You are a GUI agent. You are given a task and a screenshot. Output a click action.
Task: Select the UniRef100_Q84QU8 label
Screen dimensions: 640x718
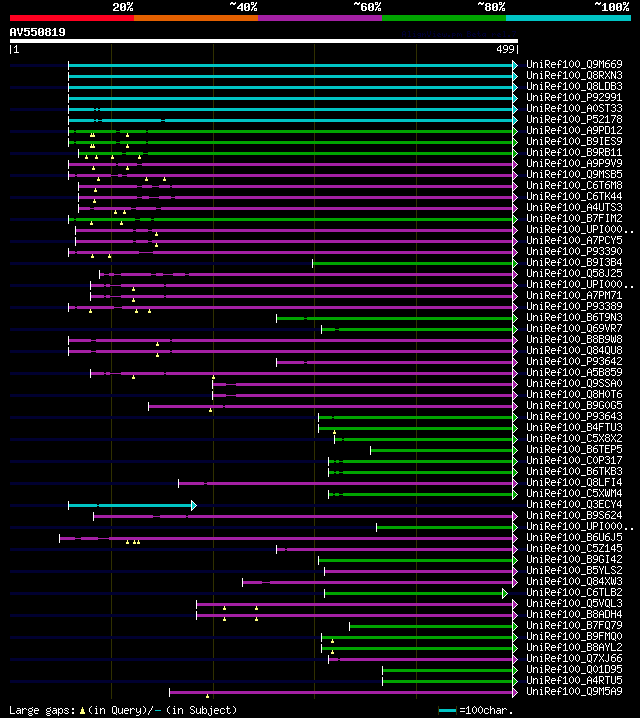tap(574, 350)
